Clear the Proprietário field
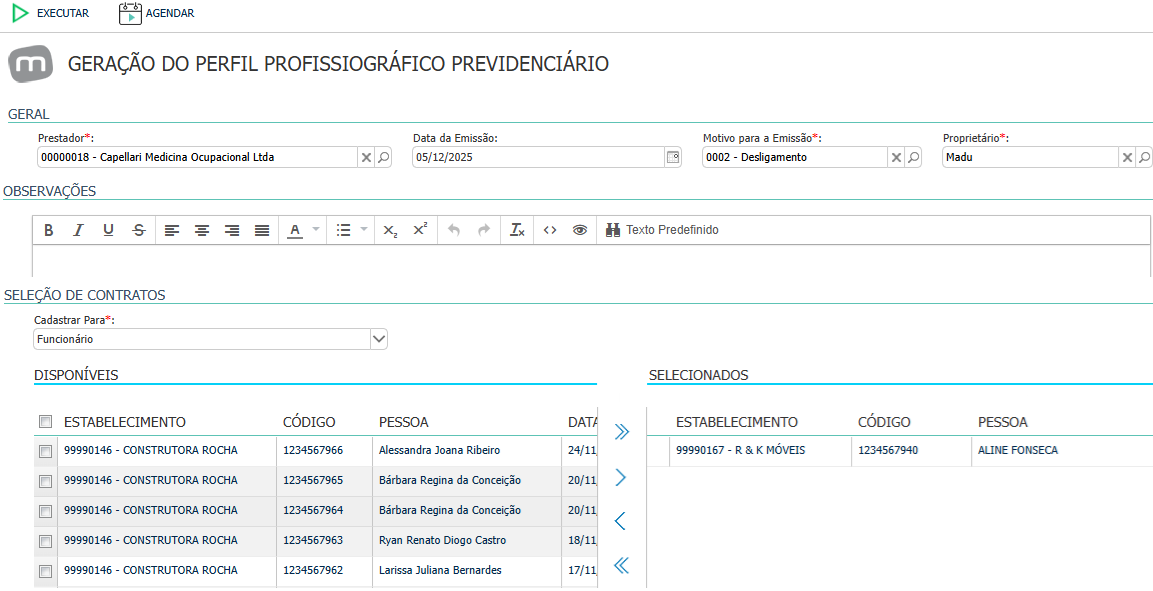 point(1127,157)
